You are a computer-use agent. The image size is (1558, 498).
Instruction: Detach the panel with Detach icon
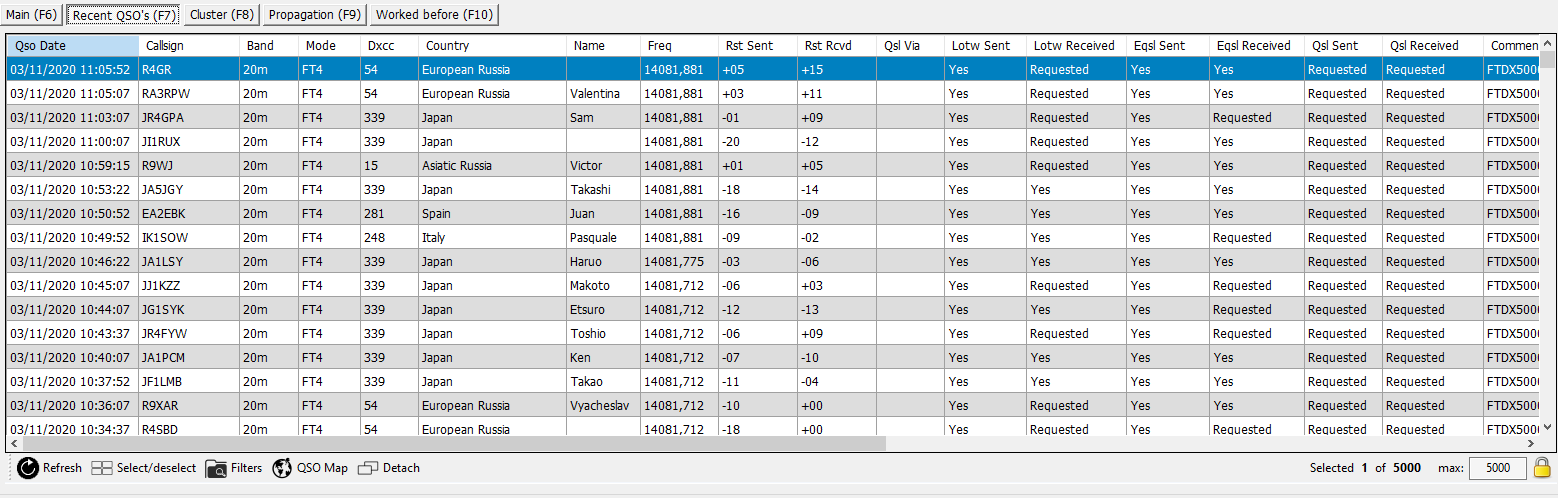pyautogui.click(x=368, y=468)
